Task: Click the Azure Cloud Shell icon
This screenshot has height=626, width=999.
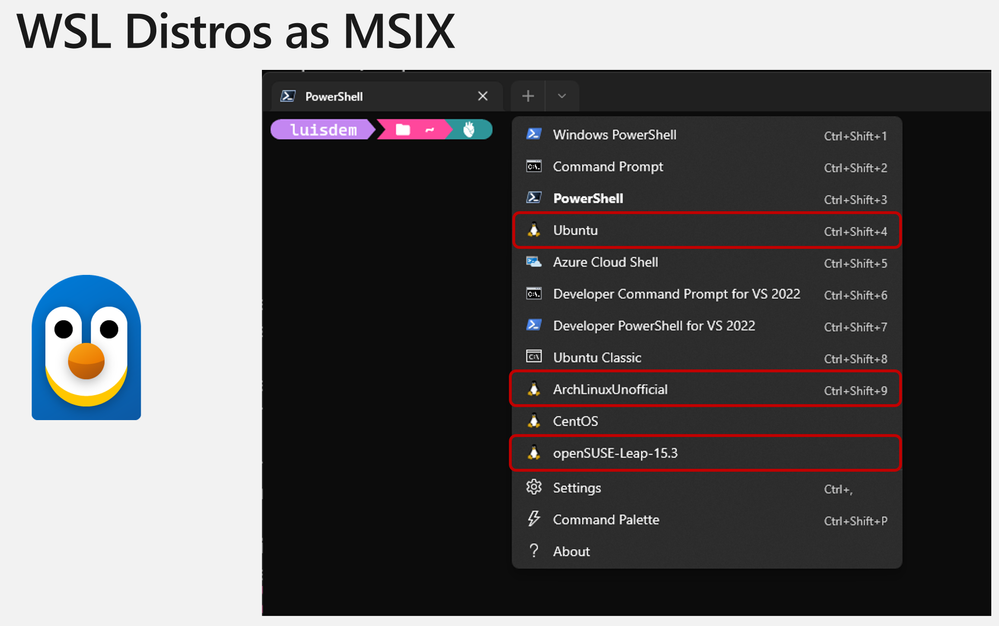Action: click(x=534, y=262)
